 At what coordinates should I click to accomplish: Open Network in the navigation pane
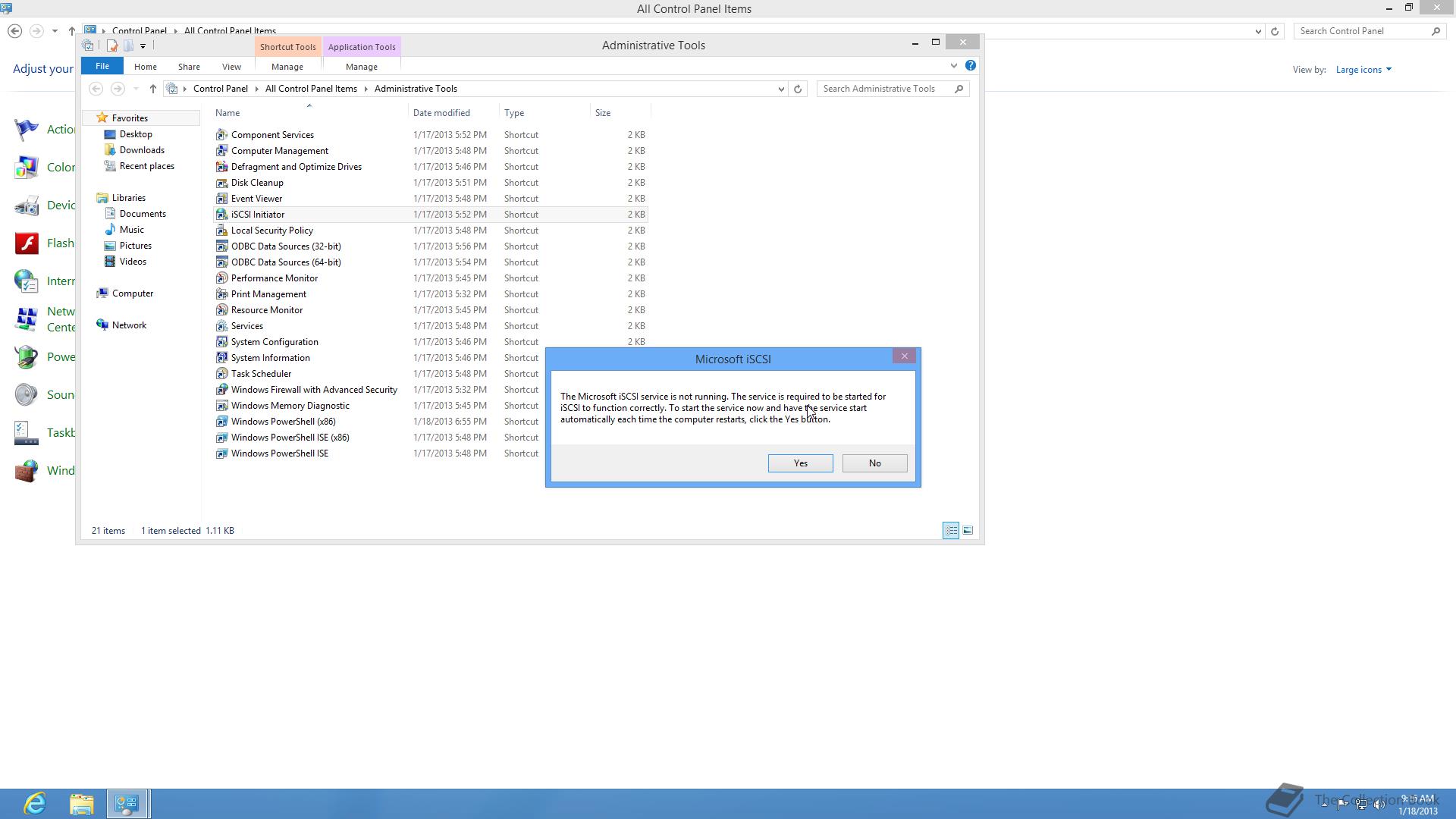click(x=129, y=325)
